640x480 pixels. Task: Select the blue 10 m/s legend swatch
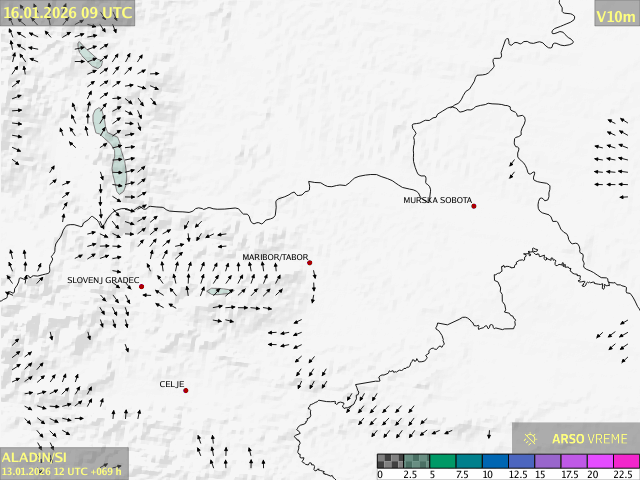click(494, 461)
